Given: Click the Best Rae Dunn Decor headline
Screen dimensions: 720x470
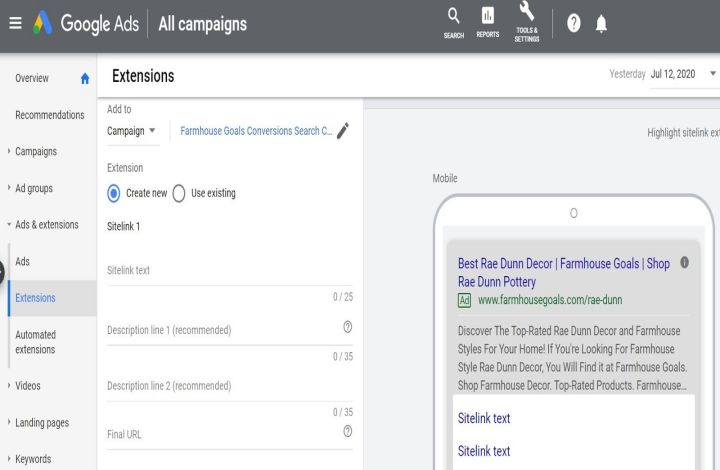Looking at the screenshot, I should pyautogui.click(x=564, y=272).
